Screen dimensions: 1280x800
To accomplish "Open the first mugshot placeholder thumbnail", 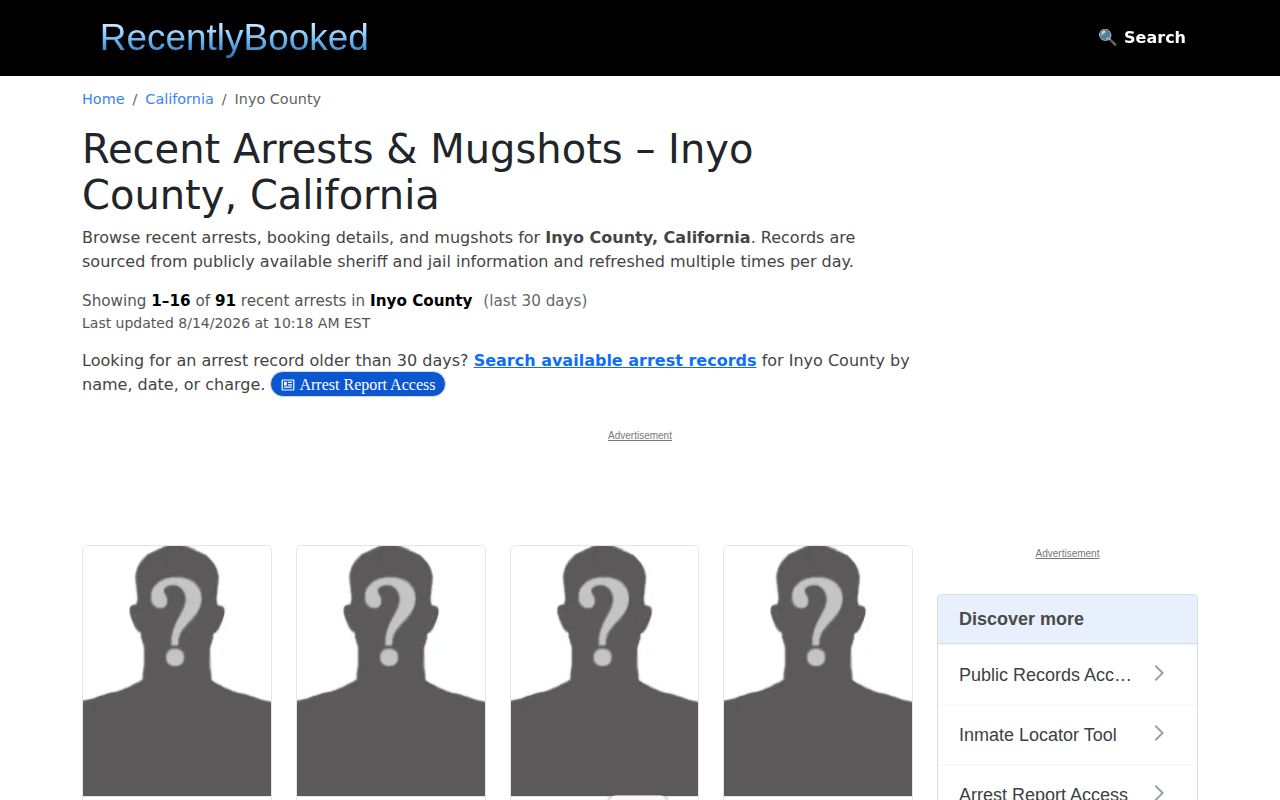I will (177, 671).
